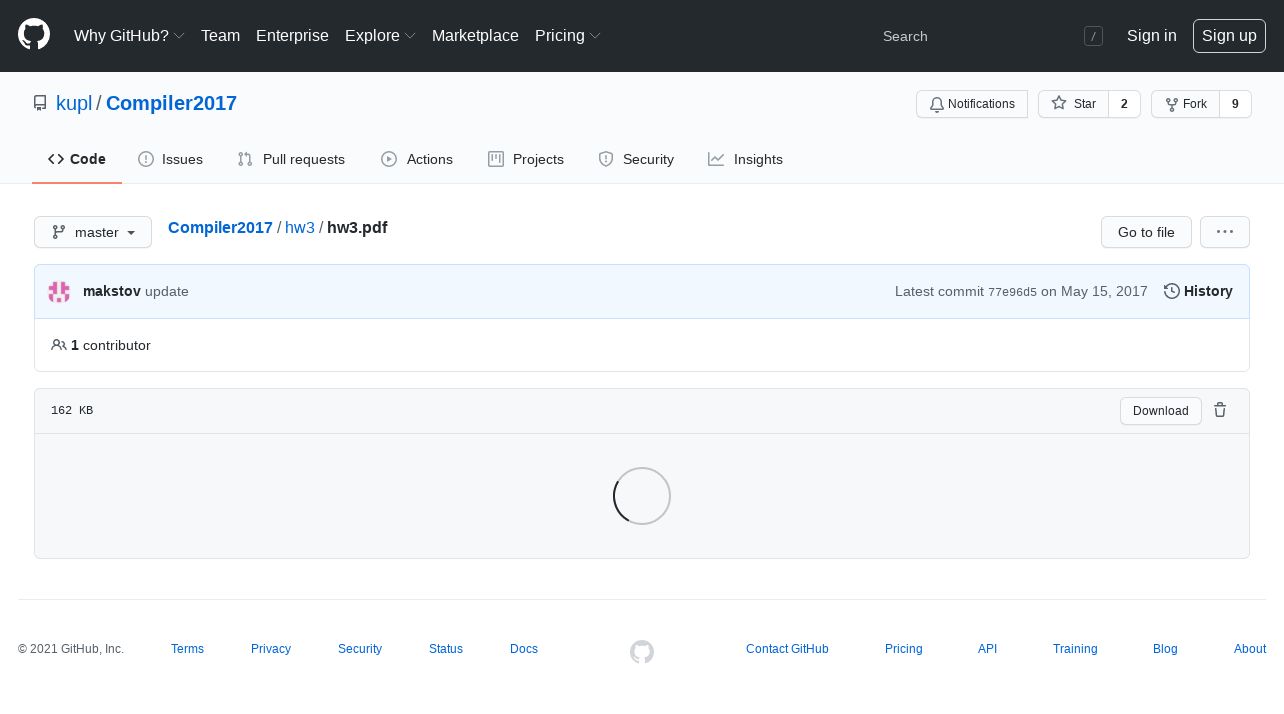Viewport: 1284px width, 714px height.
Task: Click the hw3.pdf filename in breadcrumb
Action: 357,228
